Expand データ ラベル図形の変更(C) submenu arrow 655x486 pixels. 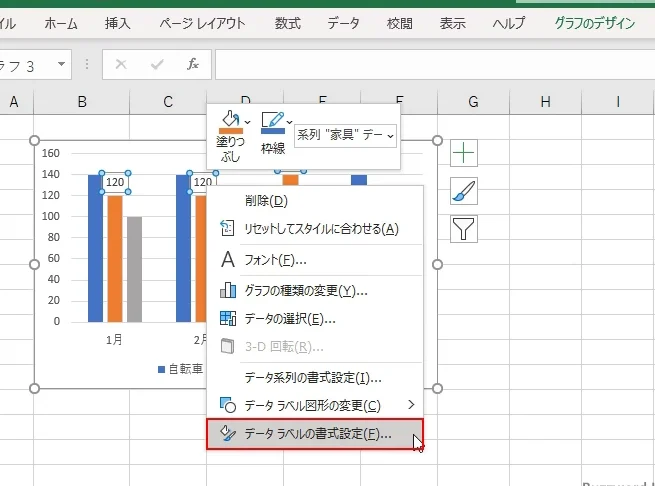(411, 405)
